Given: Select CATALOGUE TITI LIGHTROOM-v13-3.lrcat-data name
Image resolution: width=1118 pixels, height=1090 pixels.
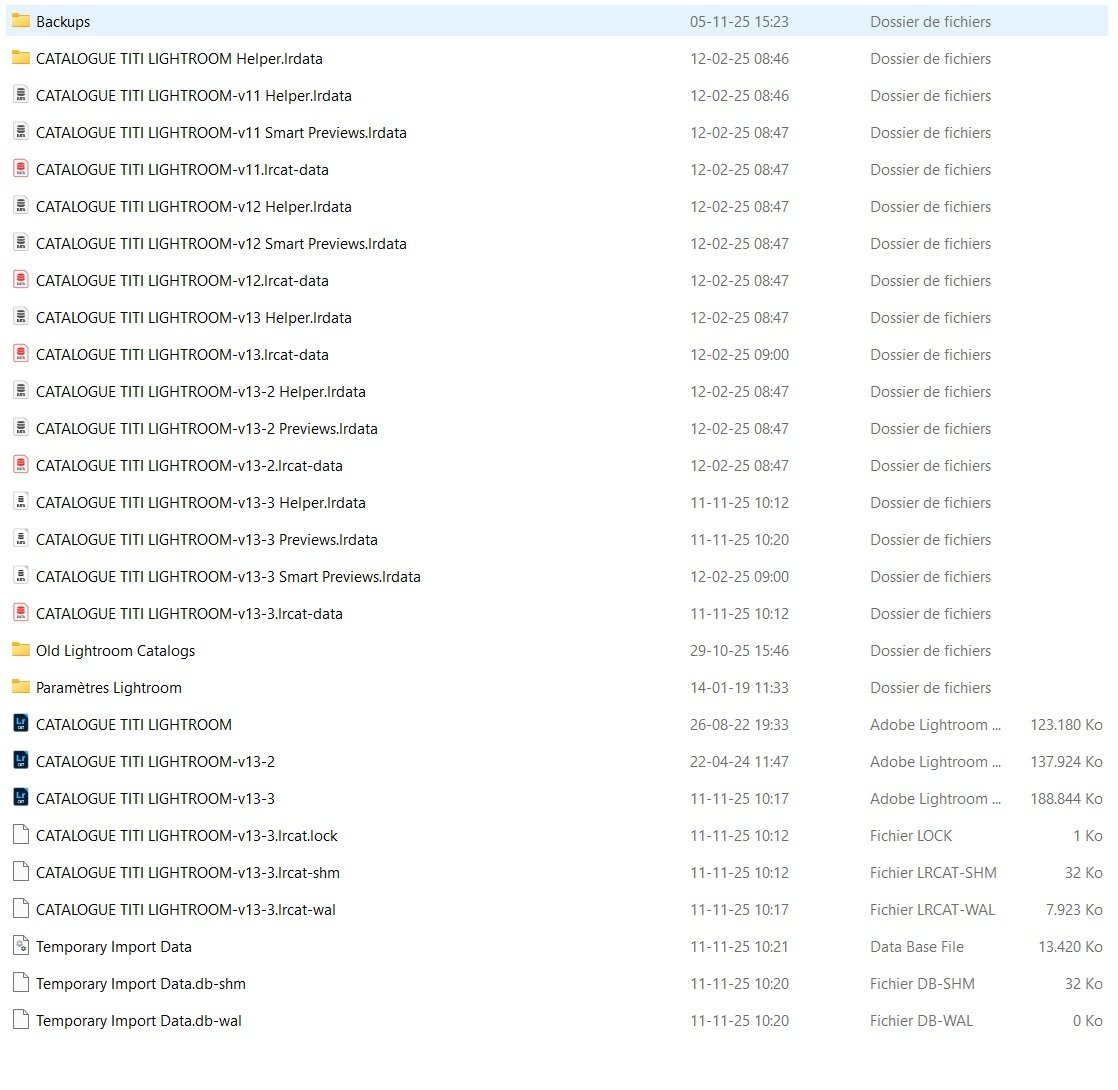Looking at the screenshot, I should tap(189, 614).
